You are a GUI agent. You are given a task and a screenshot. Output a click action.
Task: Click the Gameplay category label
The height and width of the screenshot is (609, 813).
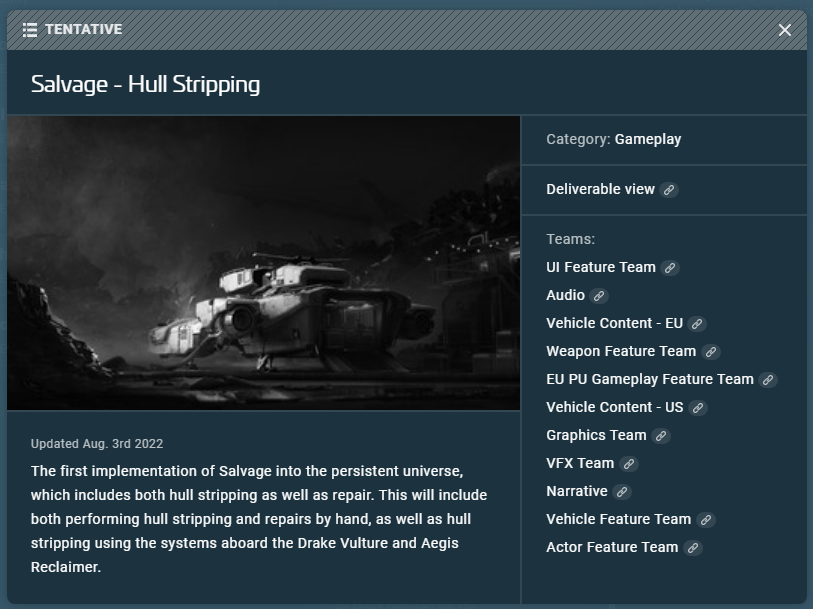click(x=648, y=139)
